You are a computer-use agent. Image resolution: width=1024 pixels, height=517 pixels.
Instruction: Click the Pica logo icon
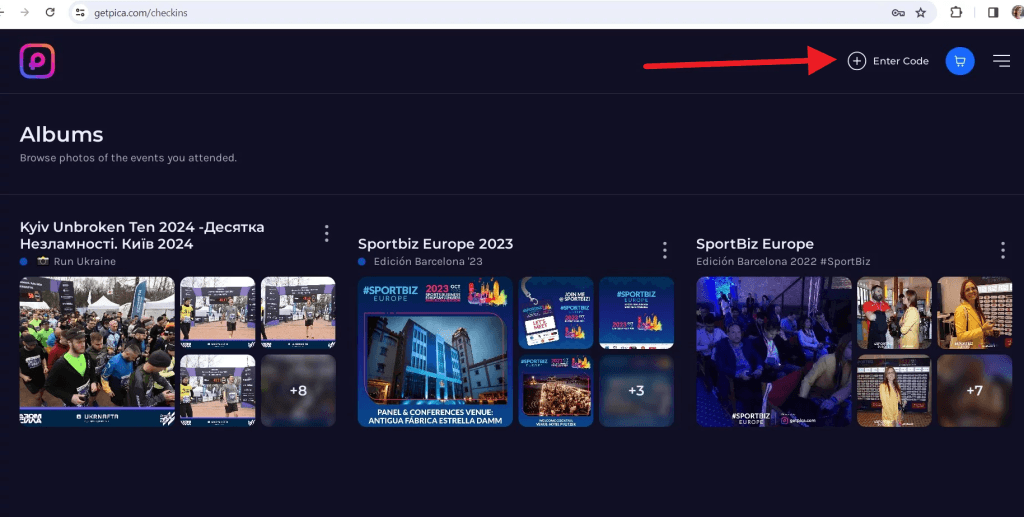37,61
